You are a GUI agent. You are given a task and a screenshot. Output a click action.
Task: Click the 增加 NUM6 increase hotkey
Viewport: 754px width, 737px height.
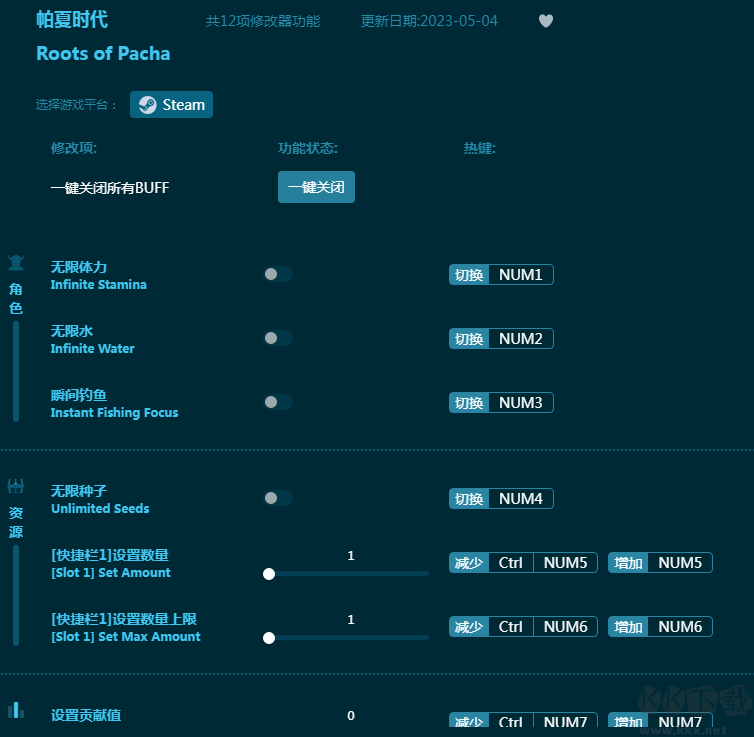(x=680, y=627)
